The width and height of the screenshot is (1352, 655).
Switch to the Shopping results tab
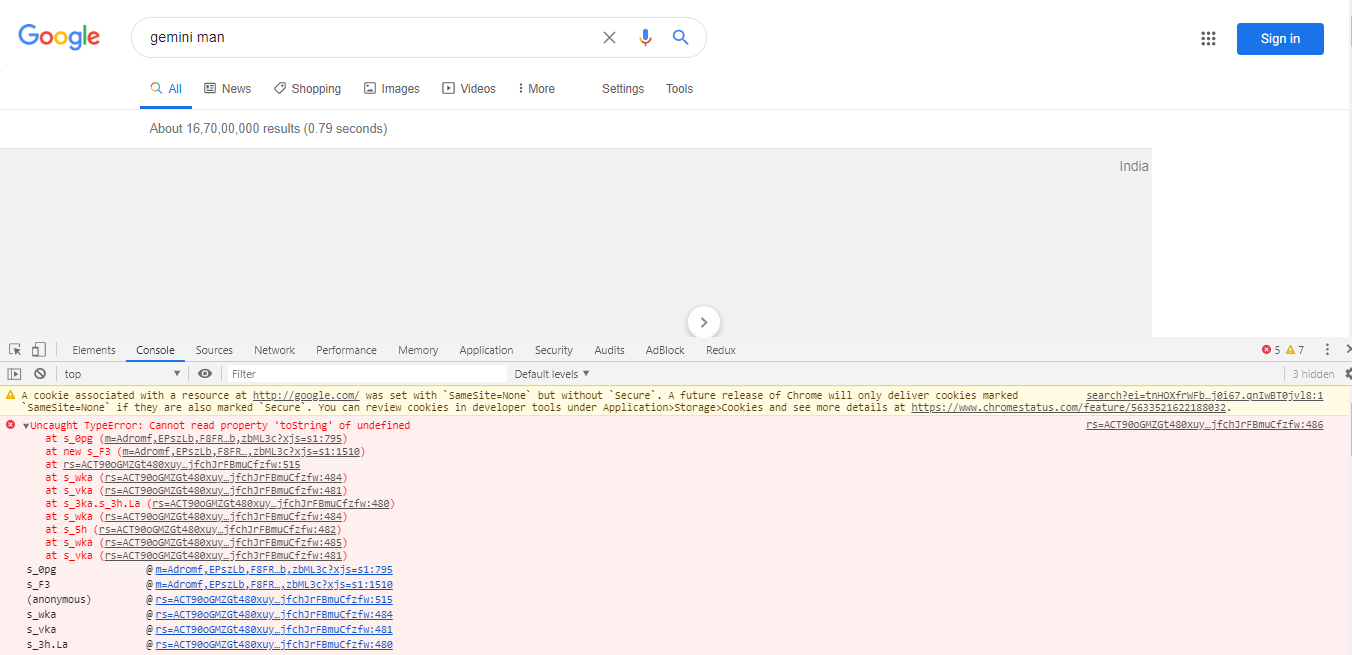click(307, 89)
